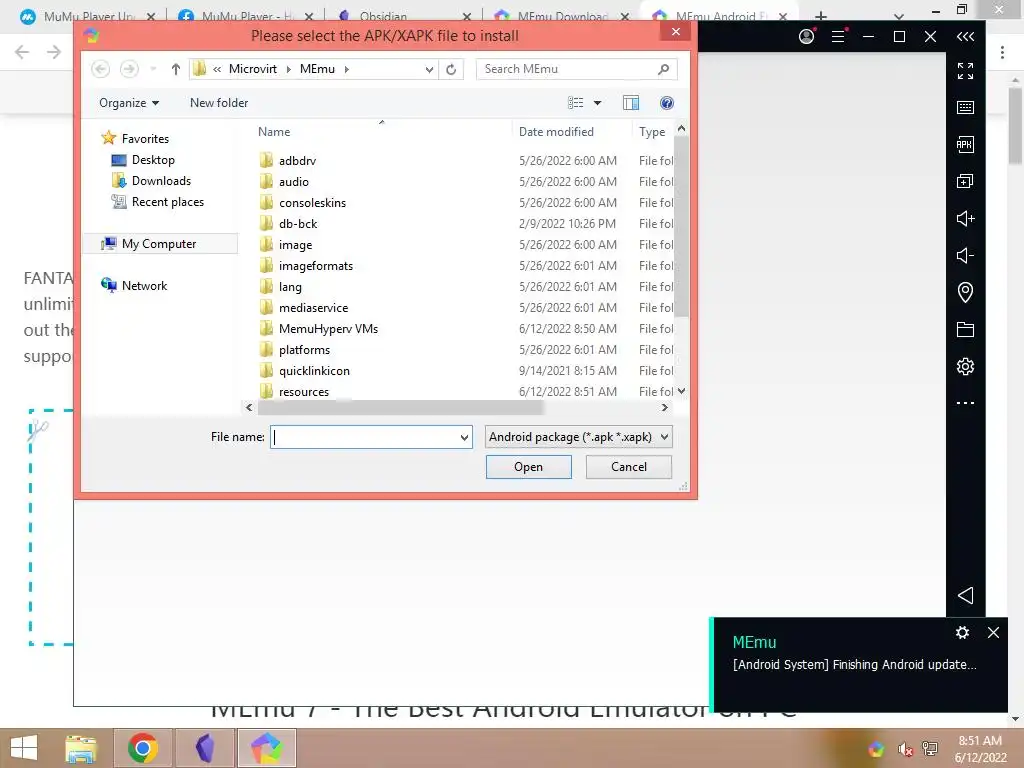
Task: Click the File name input field
Action: coord(364,437)
